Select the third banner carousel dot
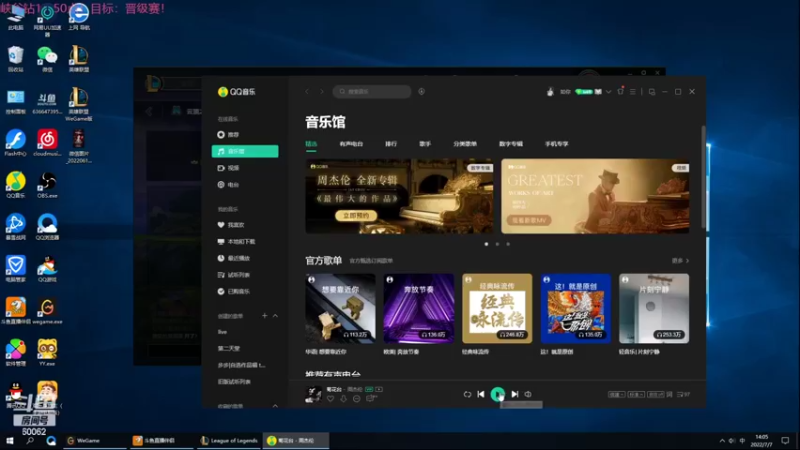This screenshot has height=450, width=800. (x=508, y=244)
